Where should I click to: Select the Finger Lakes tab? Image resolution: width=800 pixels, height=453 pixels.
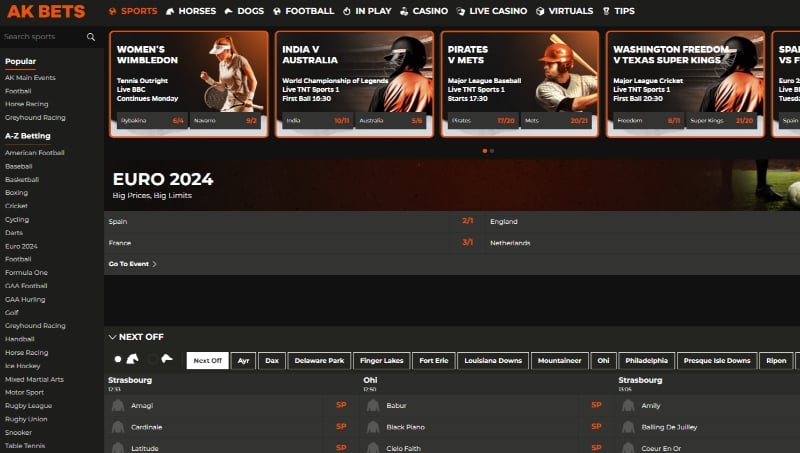pos(382,361)
